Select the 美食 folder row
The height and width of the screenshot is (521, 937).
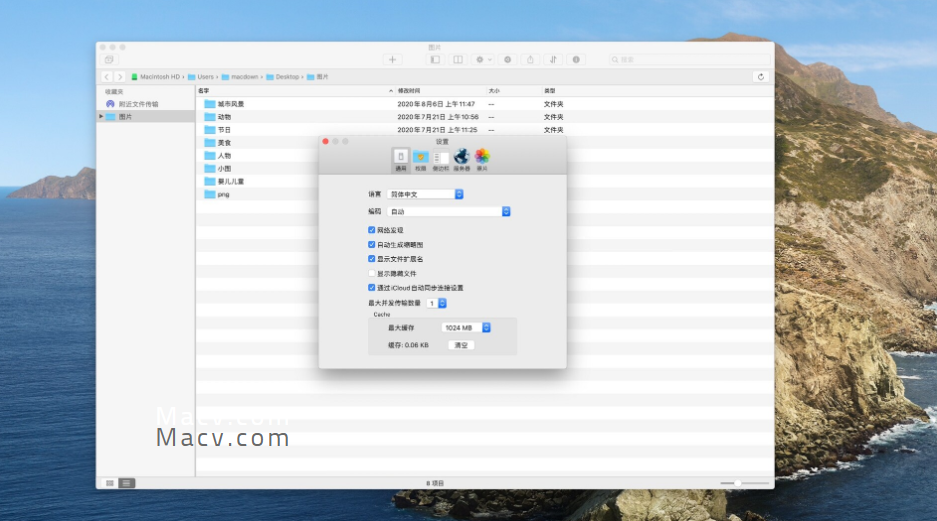(258, 143)
